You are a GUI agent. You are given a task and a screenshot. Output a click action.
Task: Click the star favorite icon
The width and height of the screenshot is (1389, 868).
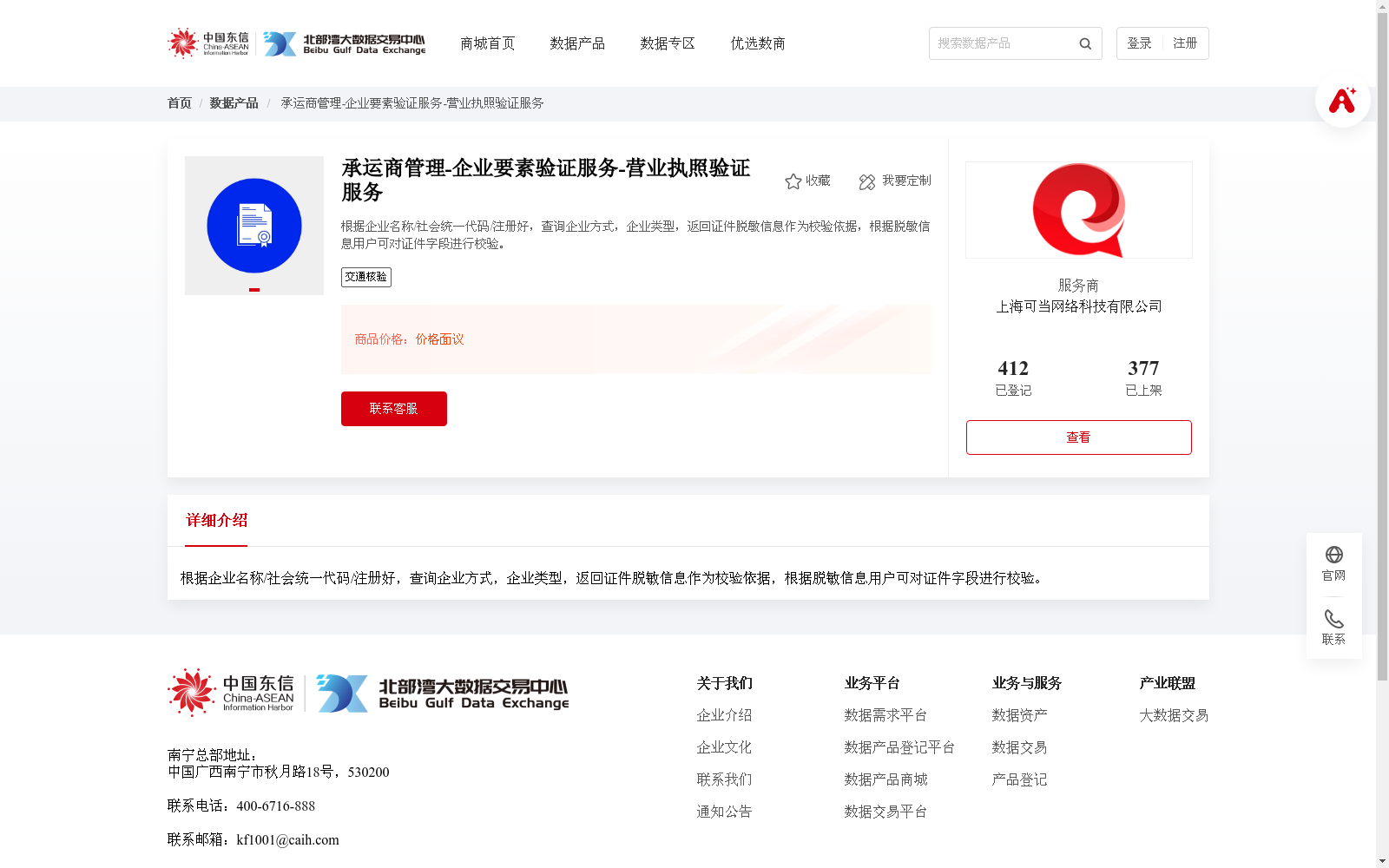click(793, 181)
